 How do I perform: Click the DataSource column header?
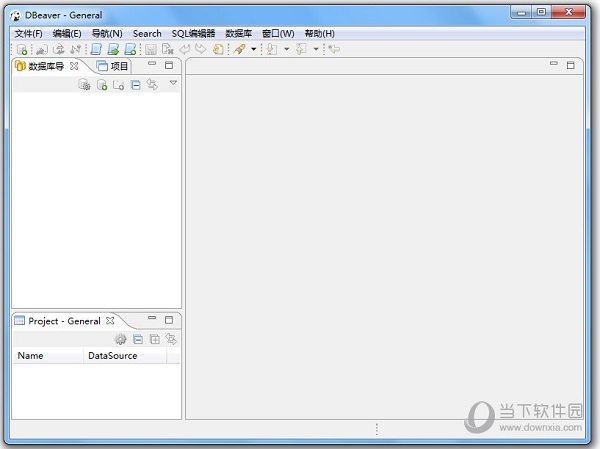click(125, 356)
